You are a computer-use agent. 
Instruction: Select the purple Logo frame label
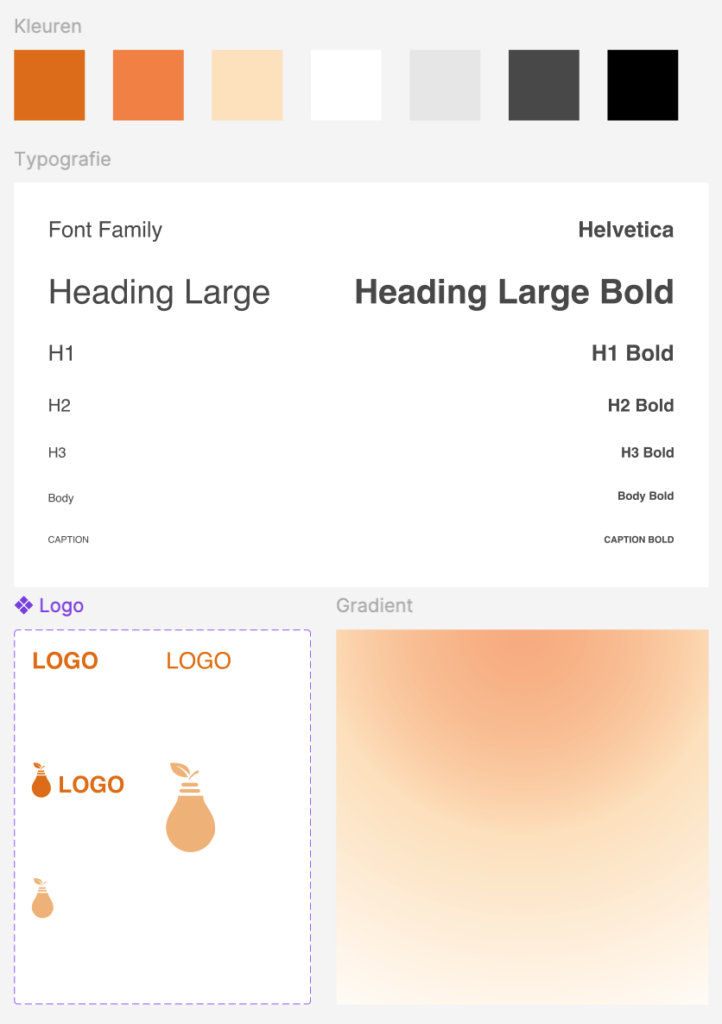coord(61,605)
